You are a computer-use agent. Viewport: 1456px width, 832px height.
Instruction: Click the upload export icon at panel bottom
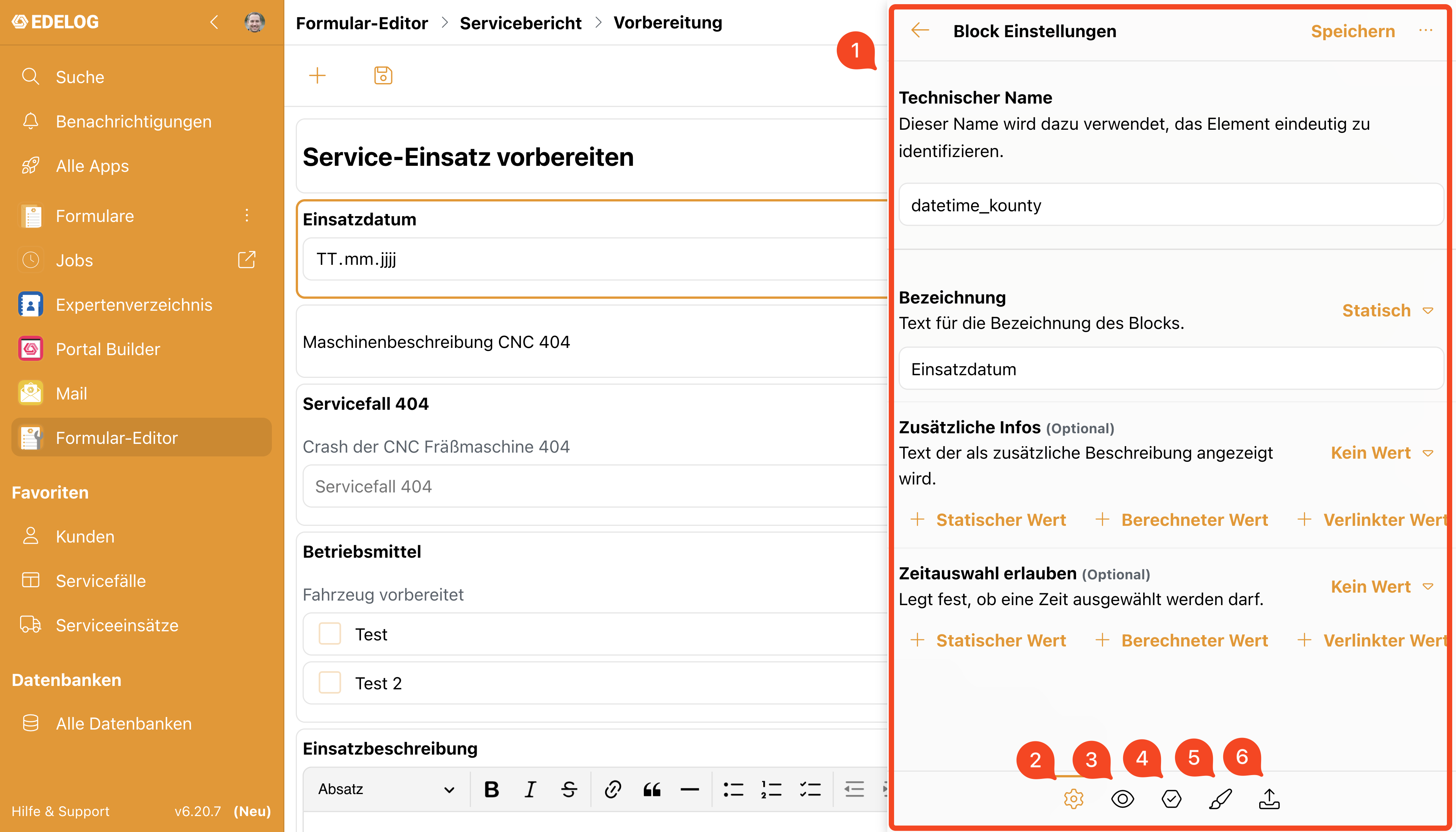[1269, 798]
